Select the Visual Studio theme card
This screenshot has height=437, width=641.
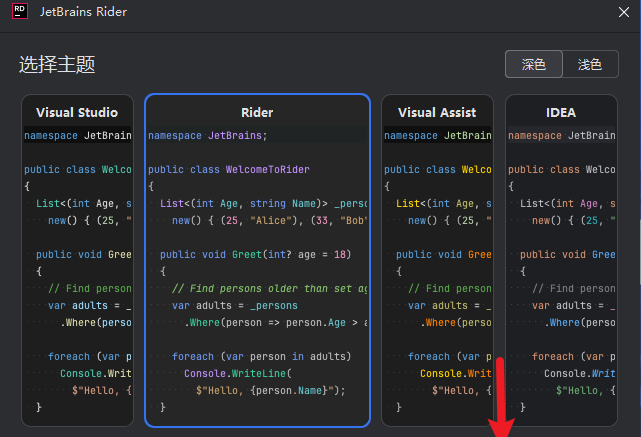[78, 260]
